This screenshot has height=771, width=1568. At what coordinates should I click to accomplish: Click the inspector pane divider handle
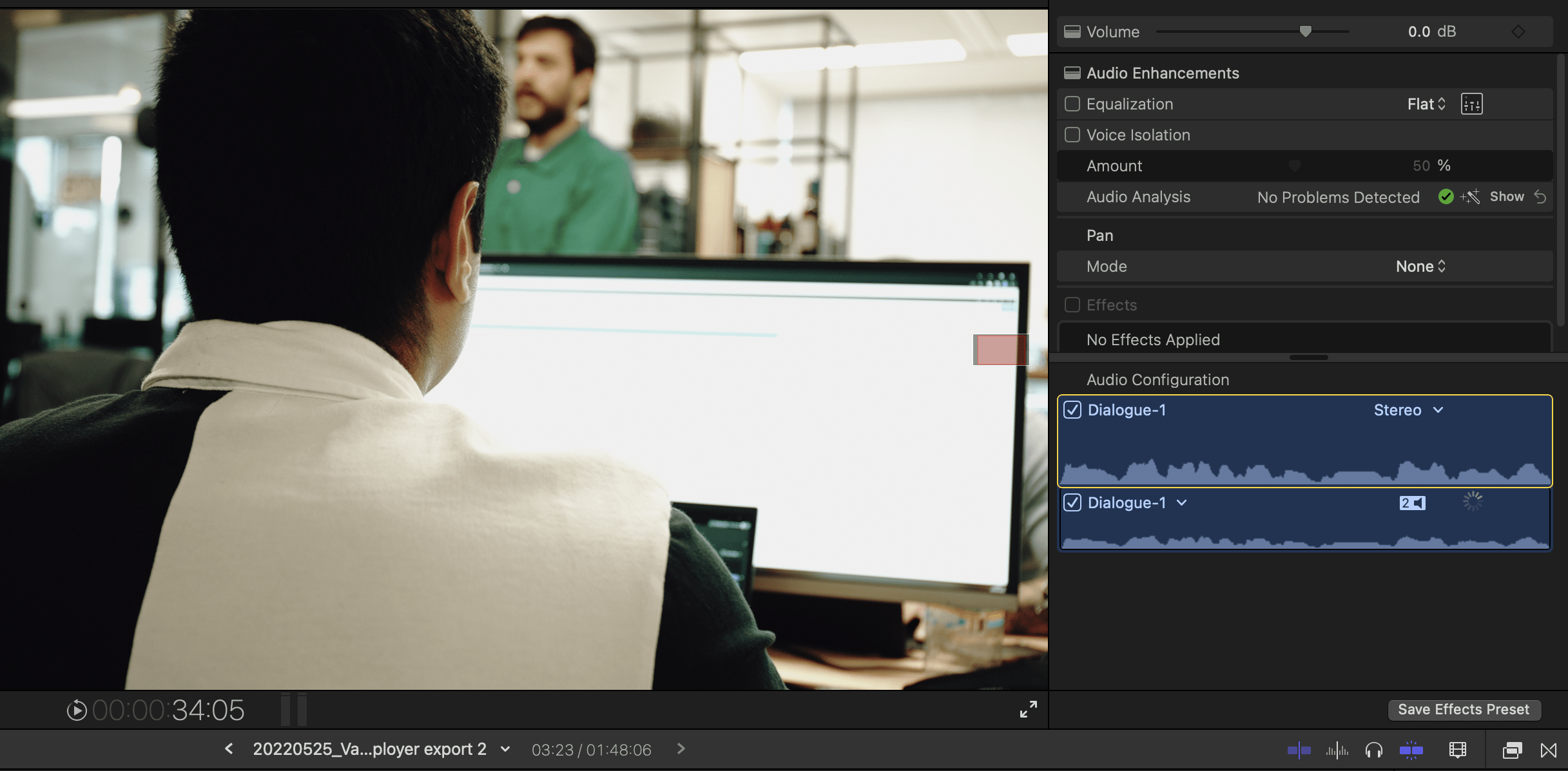tap(1308, 357)
